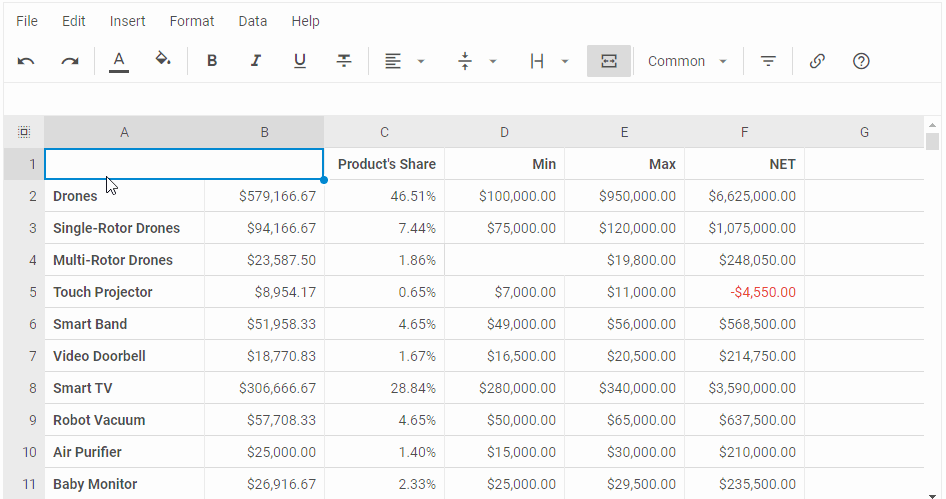946x499 pixels.
Task: Select the "$579,166.67" cell
Action: (x=264, y=196)
